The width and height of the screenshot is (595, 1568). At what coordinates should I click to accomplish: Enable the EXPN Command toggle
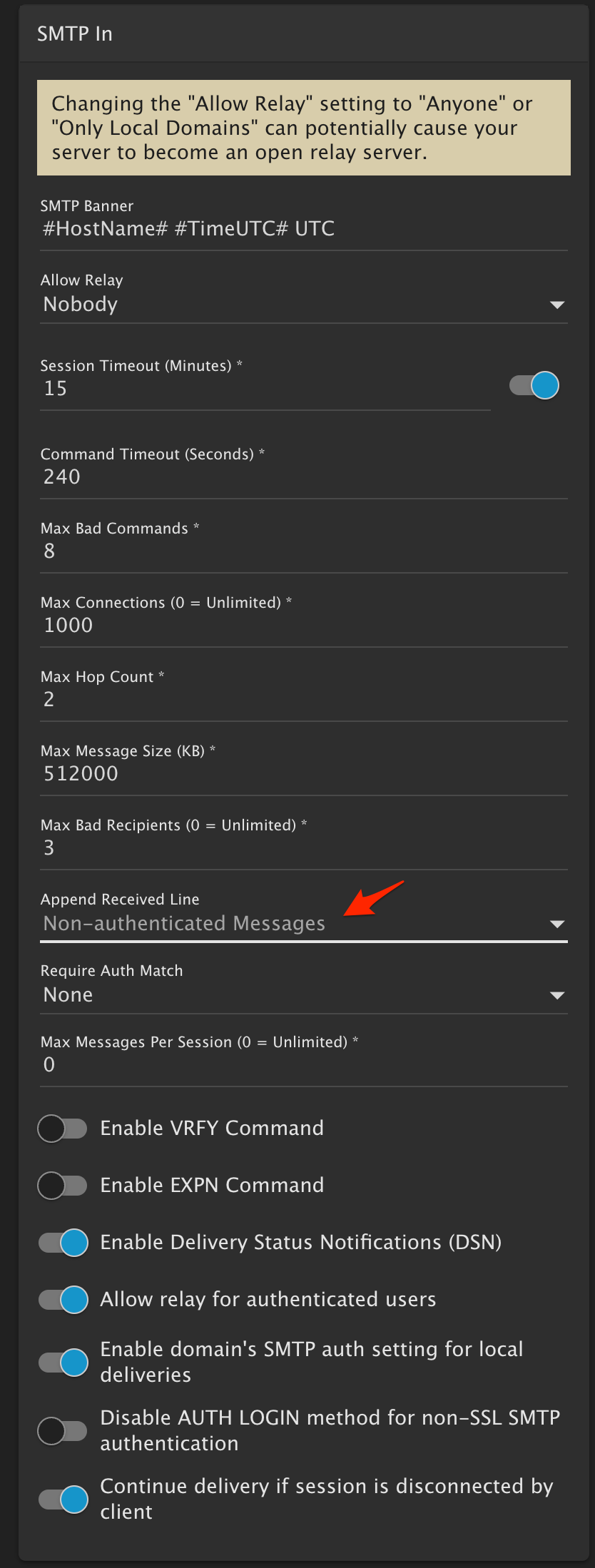(63, 1186)
